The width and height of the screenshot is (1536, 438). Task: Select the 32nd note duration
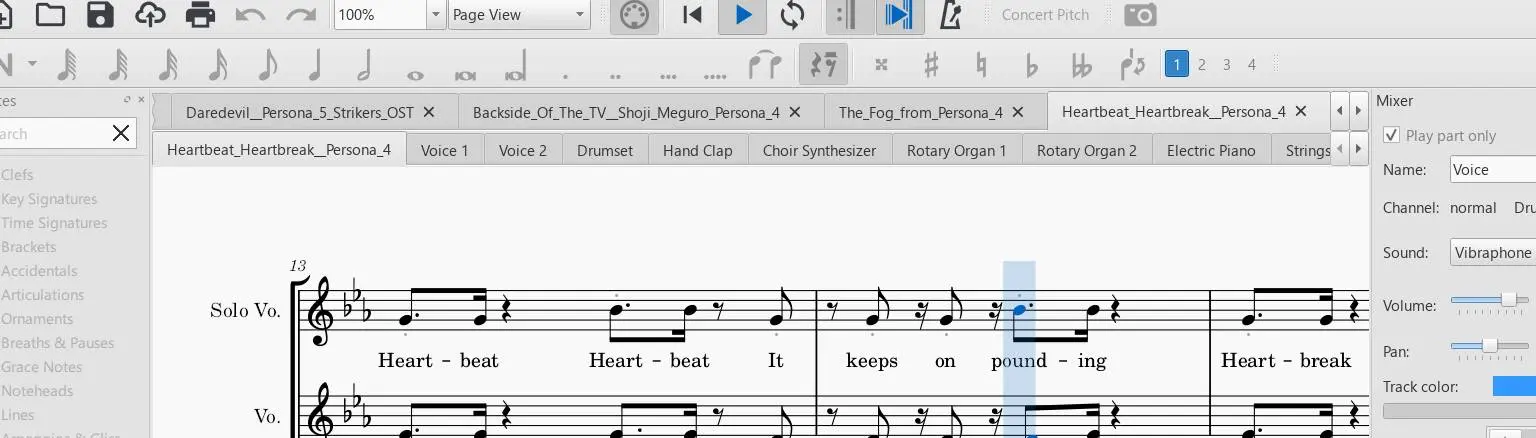167,65
